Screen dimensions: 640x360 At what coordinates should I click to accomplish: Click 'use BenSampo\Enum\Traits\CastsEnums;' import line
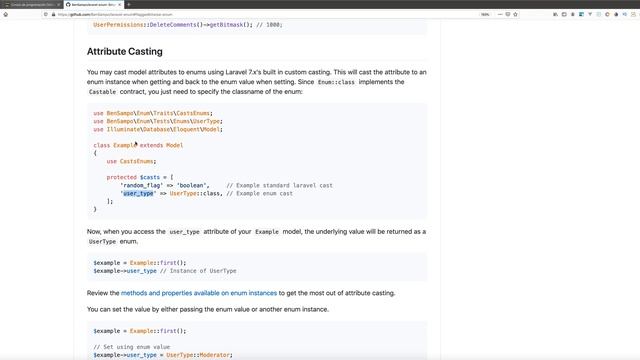(x=153, y=113)
